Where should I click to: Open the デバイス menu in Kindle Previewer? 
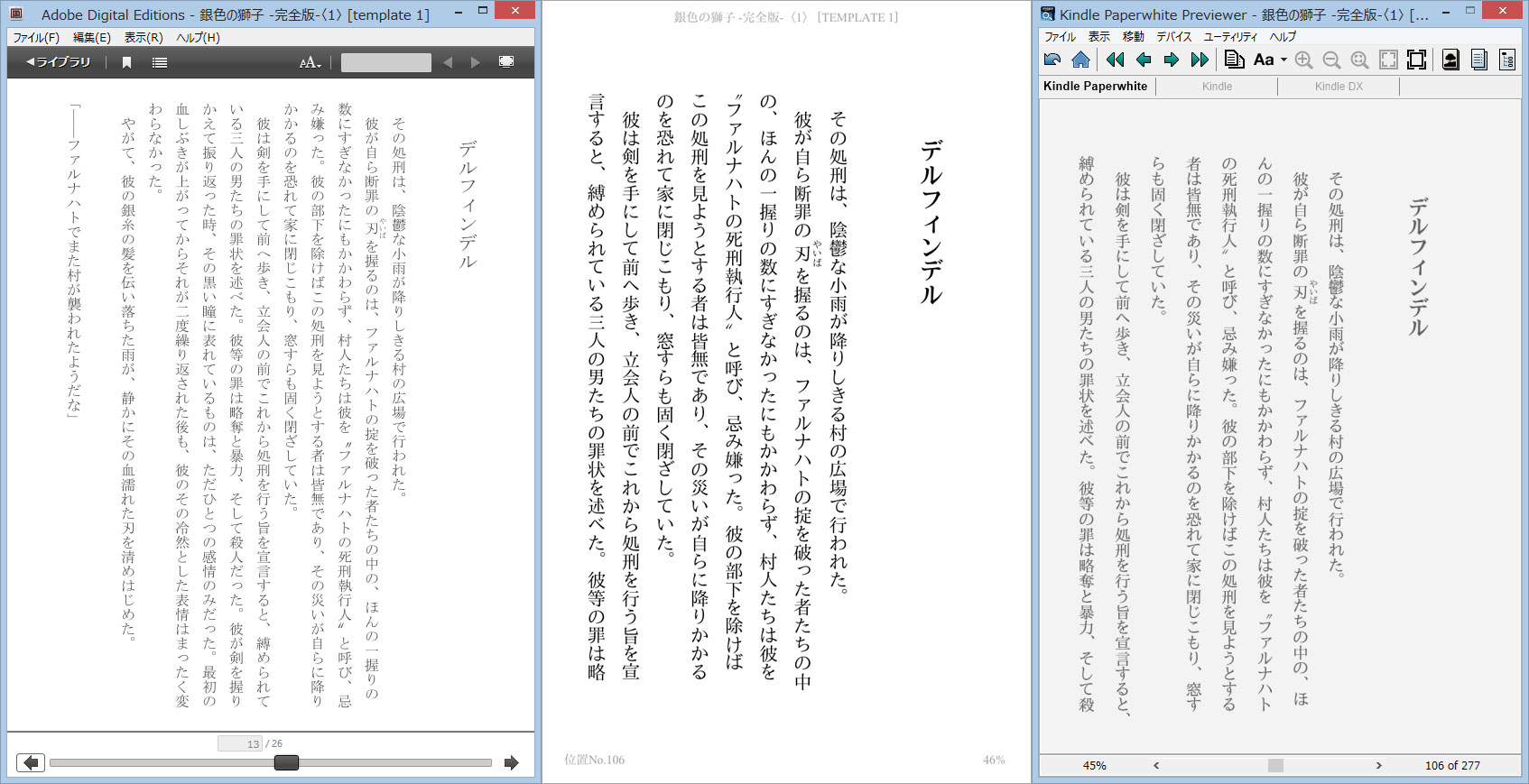[x=1174, y=37]
